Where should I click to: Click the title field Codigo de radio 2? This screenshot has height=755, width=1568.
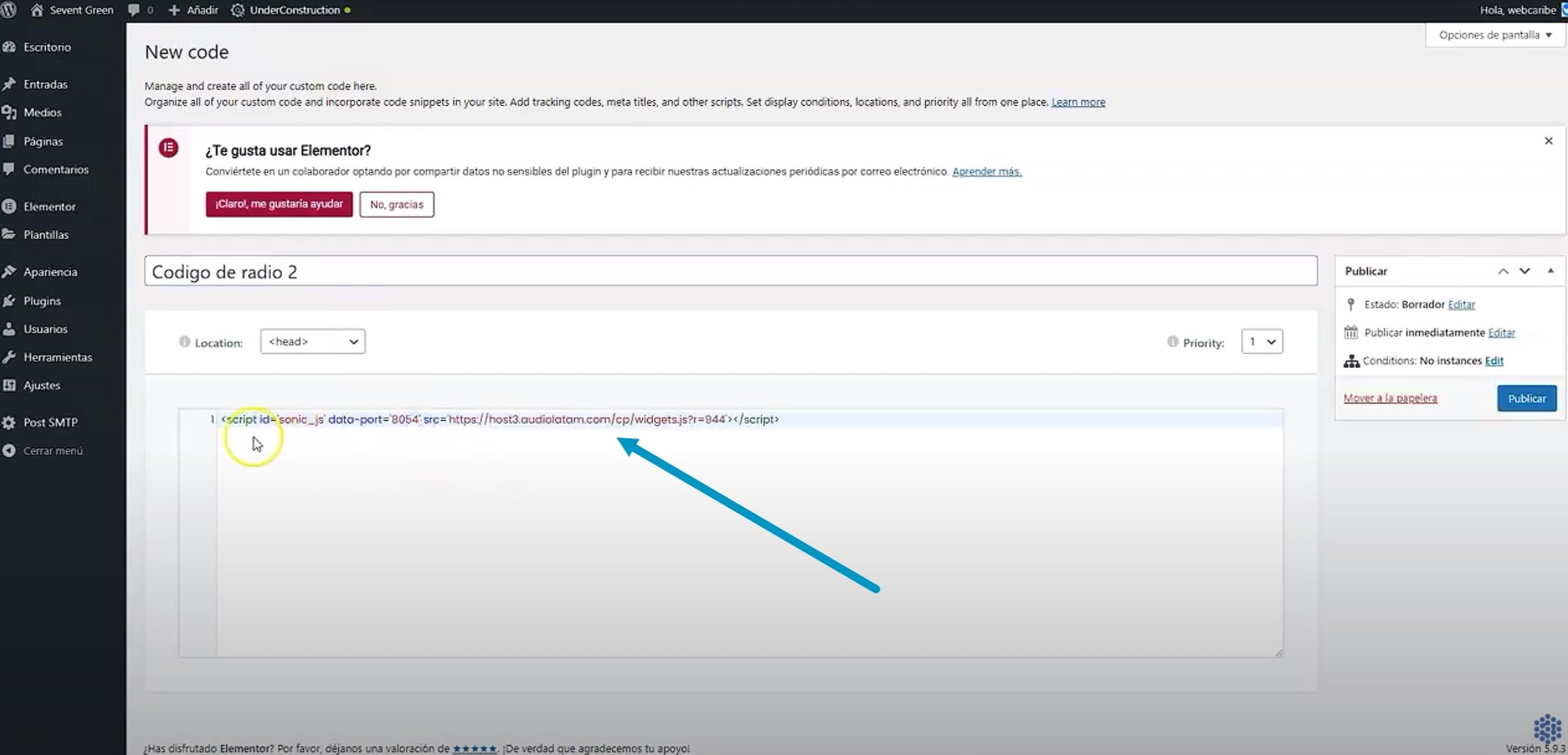coord(731,271)
